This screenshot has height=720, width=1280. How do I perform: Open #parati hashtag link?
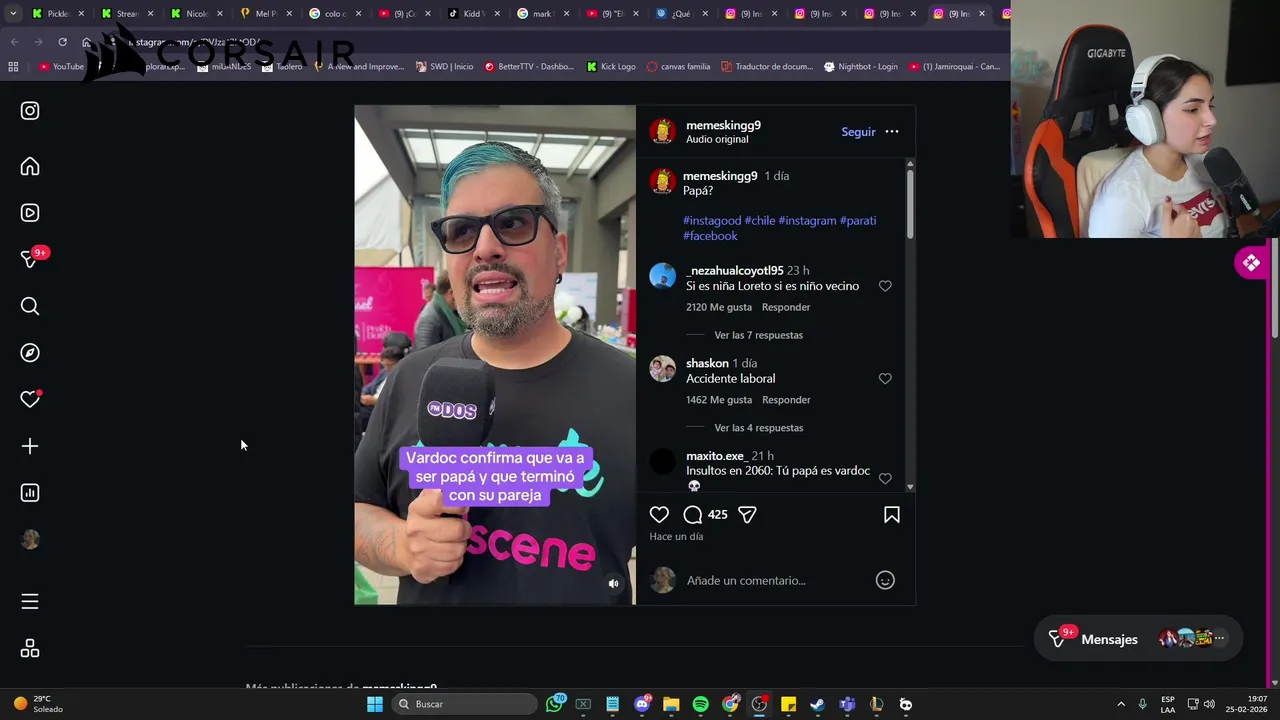[x=858, y=221]
